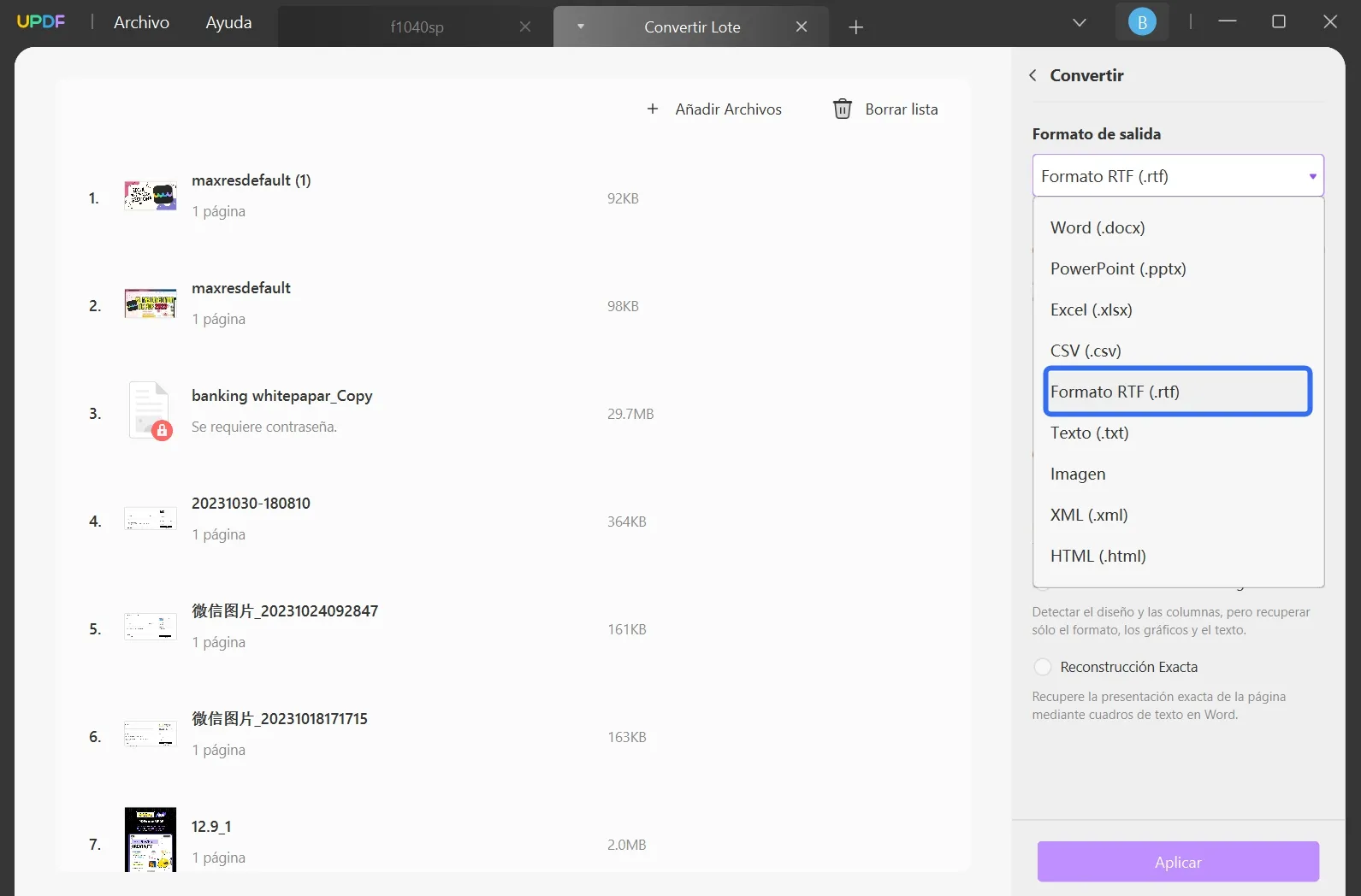Viewport: 1361px width, 896px height.
Task: Select Word (.docx) format
Action: pyautogui.click(x=1178, y=227)
